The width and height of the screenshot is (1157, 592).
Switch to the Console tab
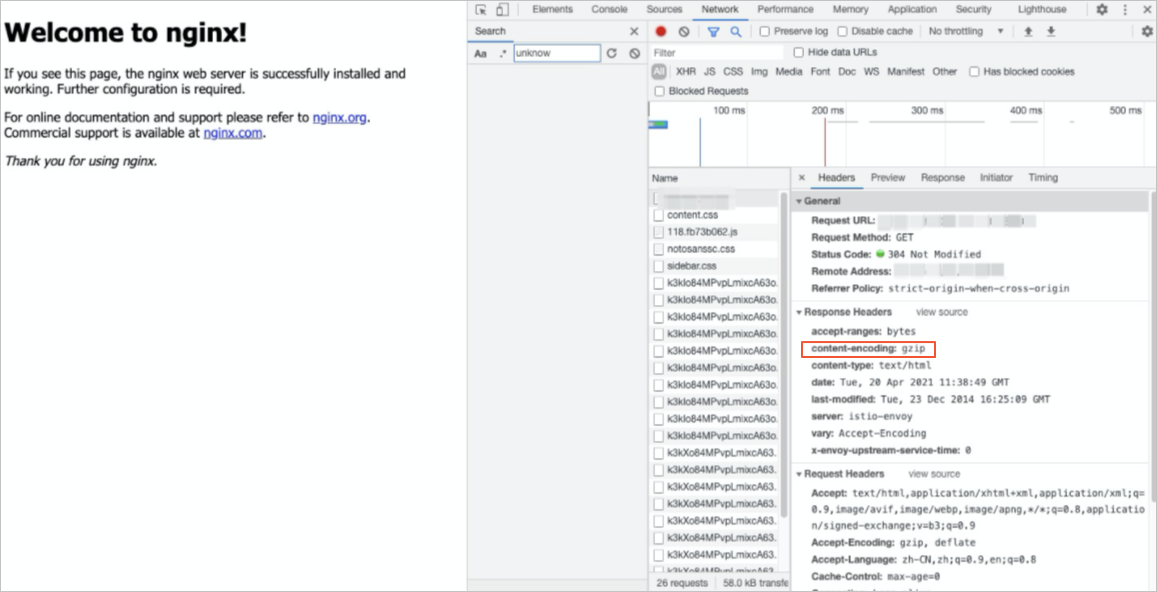[609, 10]
